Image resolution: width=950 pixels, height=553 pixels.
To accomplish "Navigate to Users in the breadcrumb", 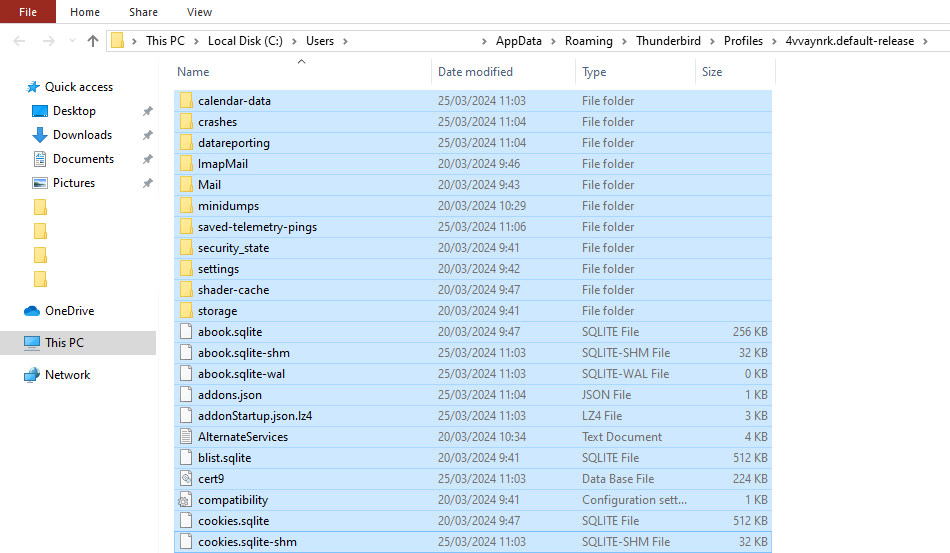I will pos(320,41).
